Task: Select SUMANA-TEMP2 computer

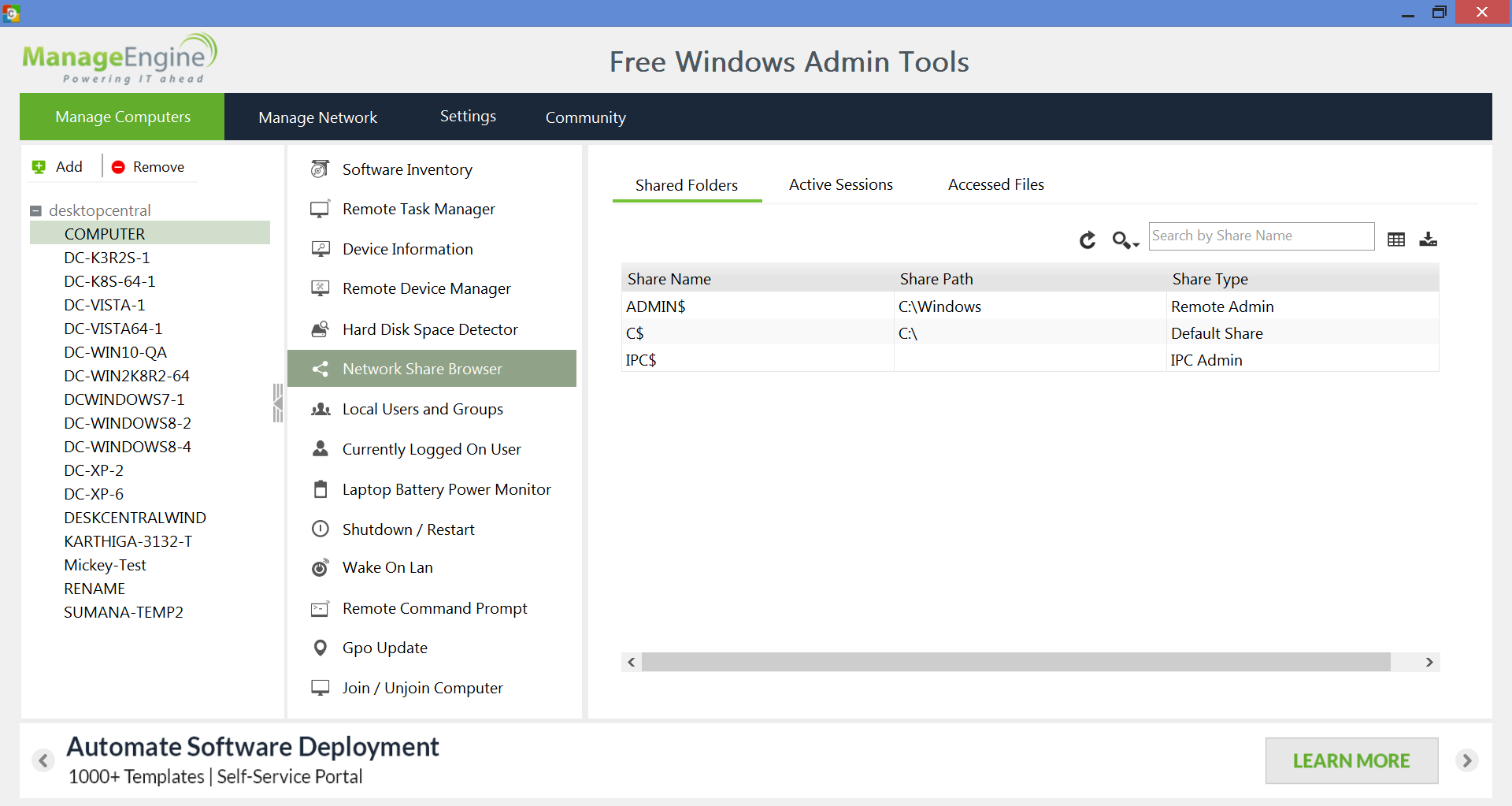Action: point(123,612)
